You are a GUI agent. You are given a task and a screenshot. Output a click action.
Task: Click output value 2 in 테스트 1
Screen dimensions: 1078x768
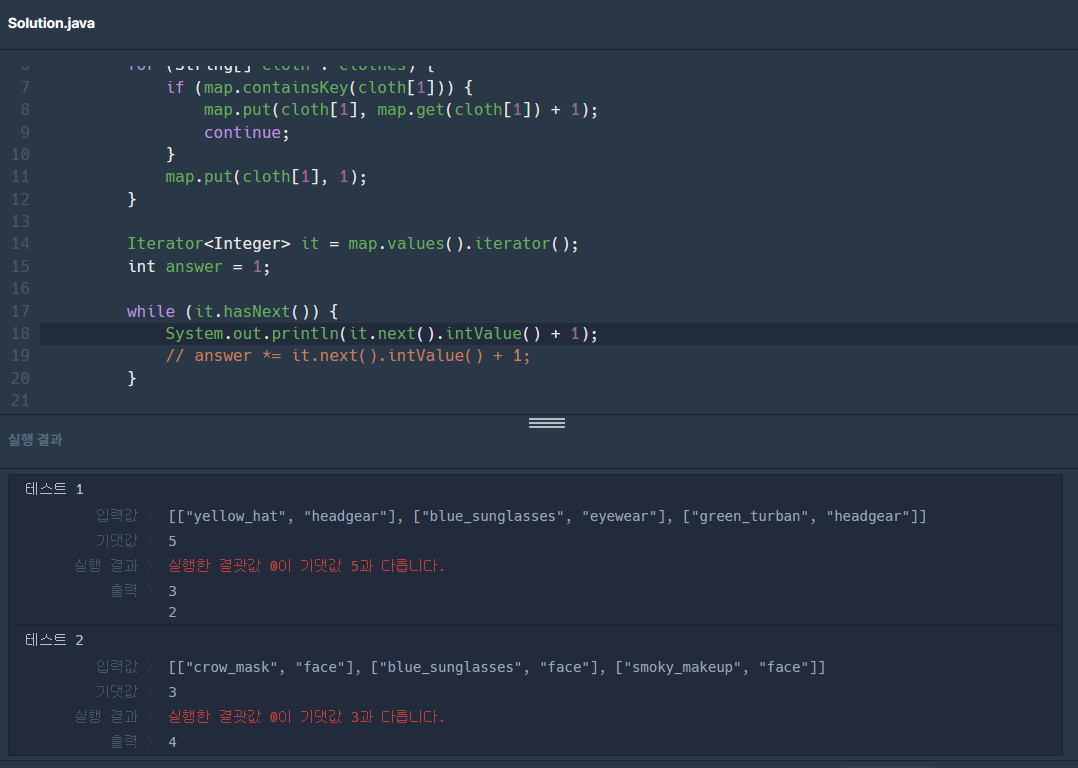173,612
